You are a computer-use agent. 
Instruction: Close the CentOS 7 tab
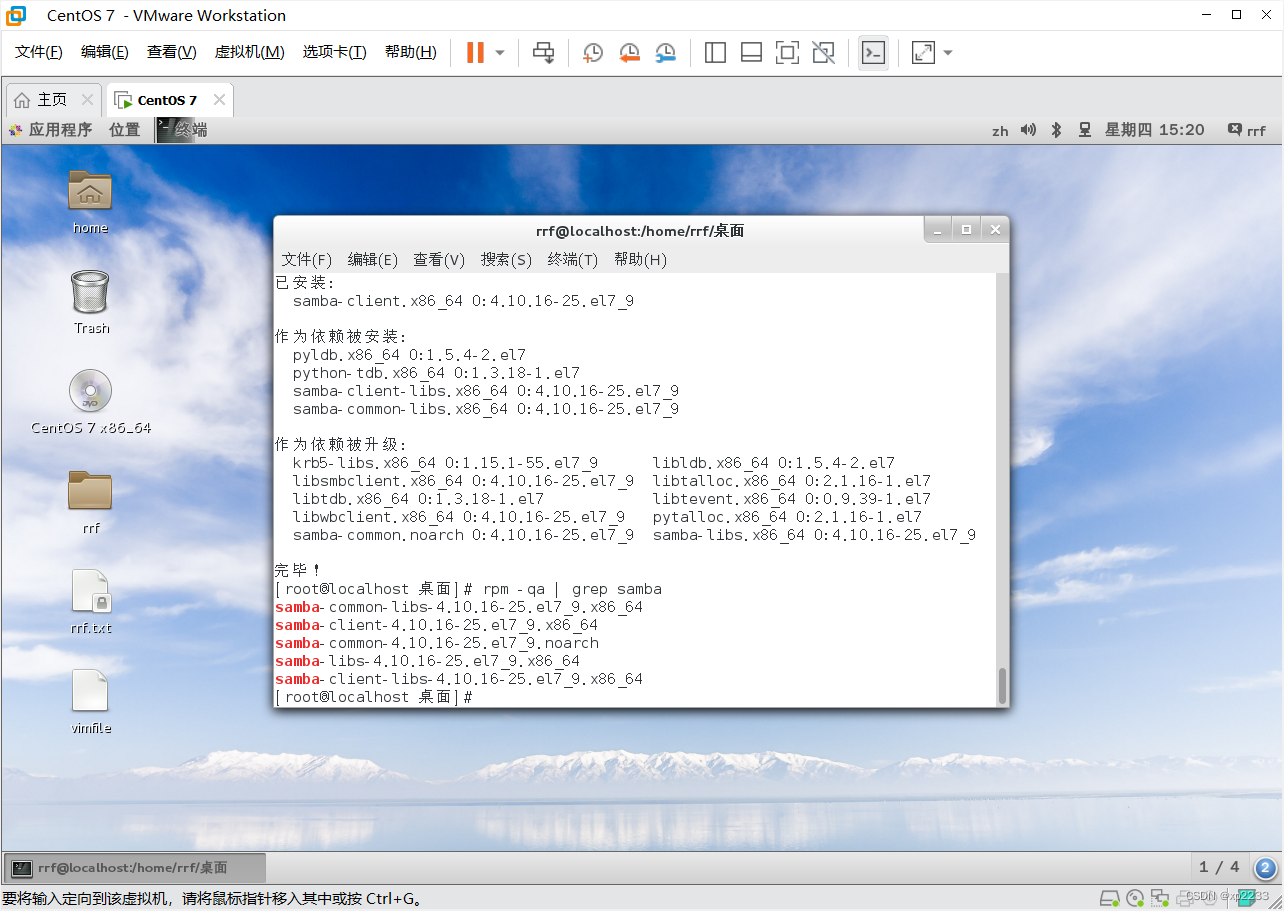coord(219,100)
